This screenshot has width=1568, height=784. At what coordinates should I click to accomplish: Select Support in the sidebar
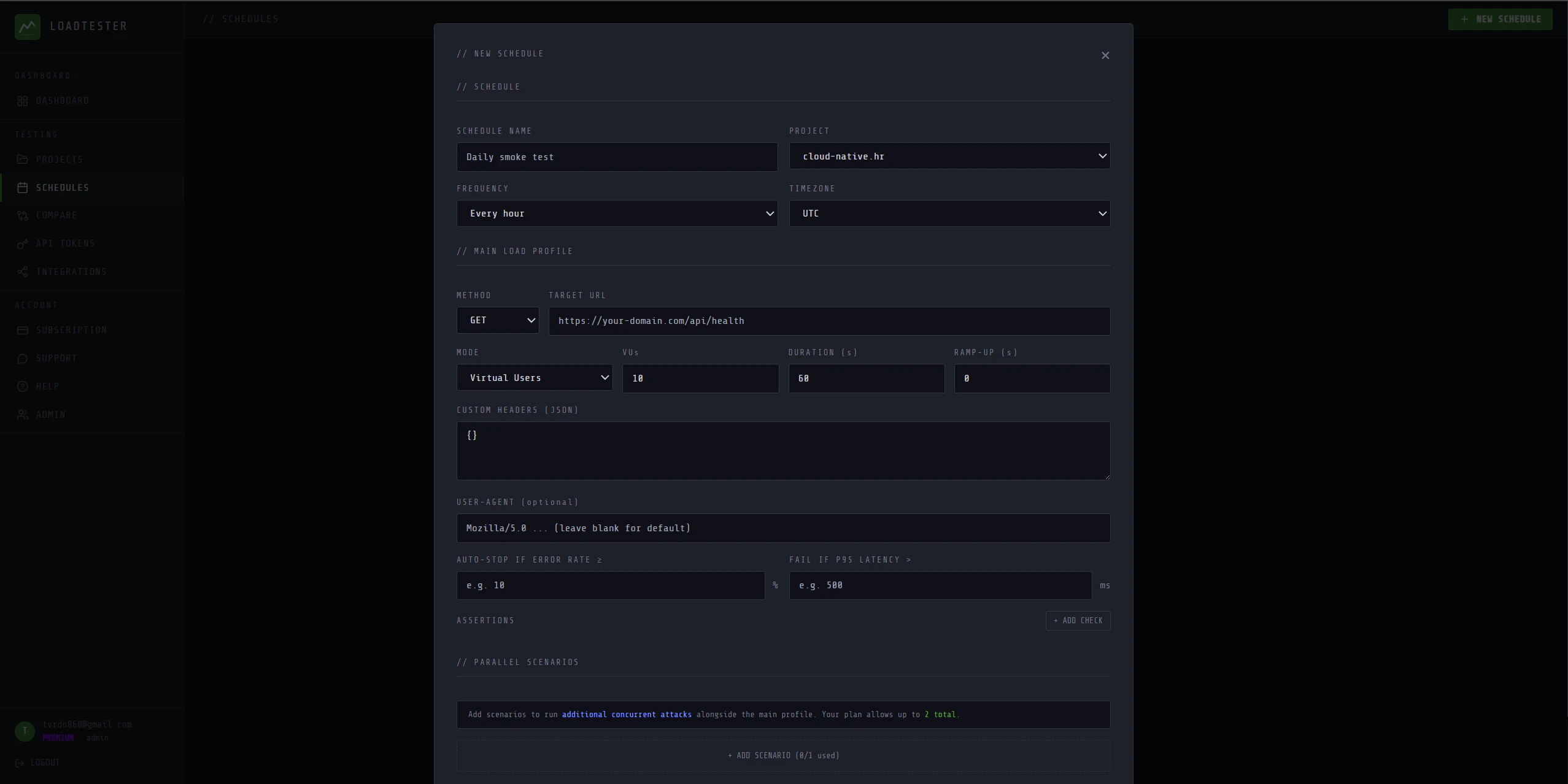57,358
